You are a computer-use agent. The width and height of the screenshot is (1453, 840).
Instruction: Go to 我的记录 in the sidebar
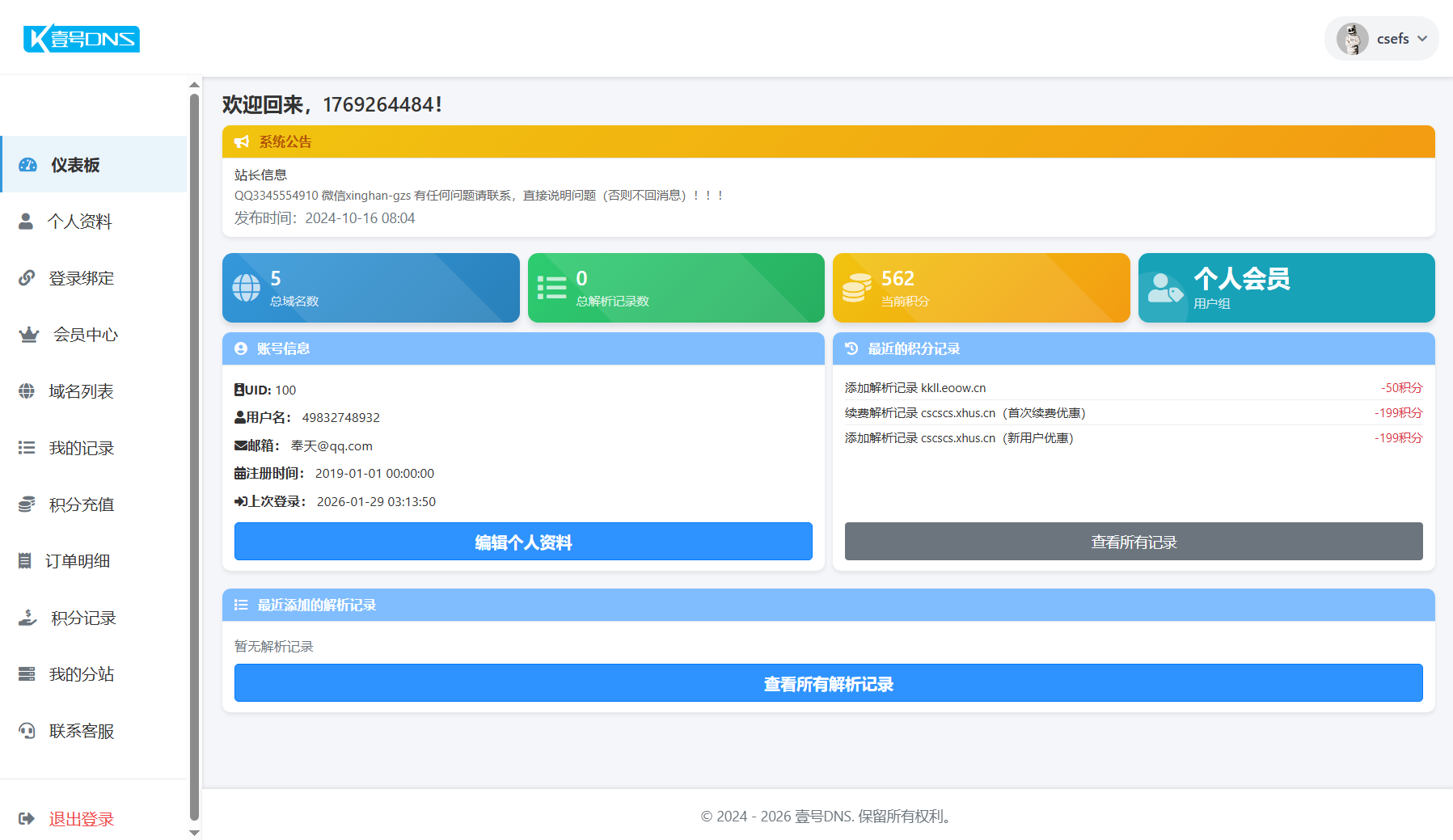(81, 448)
